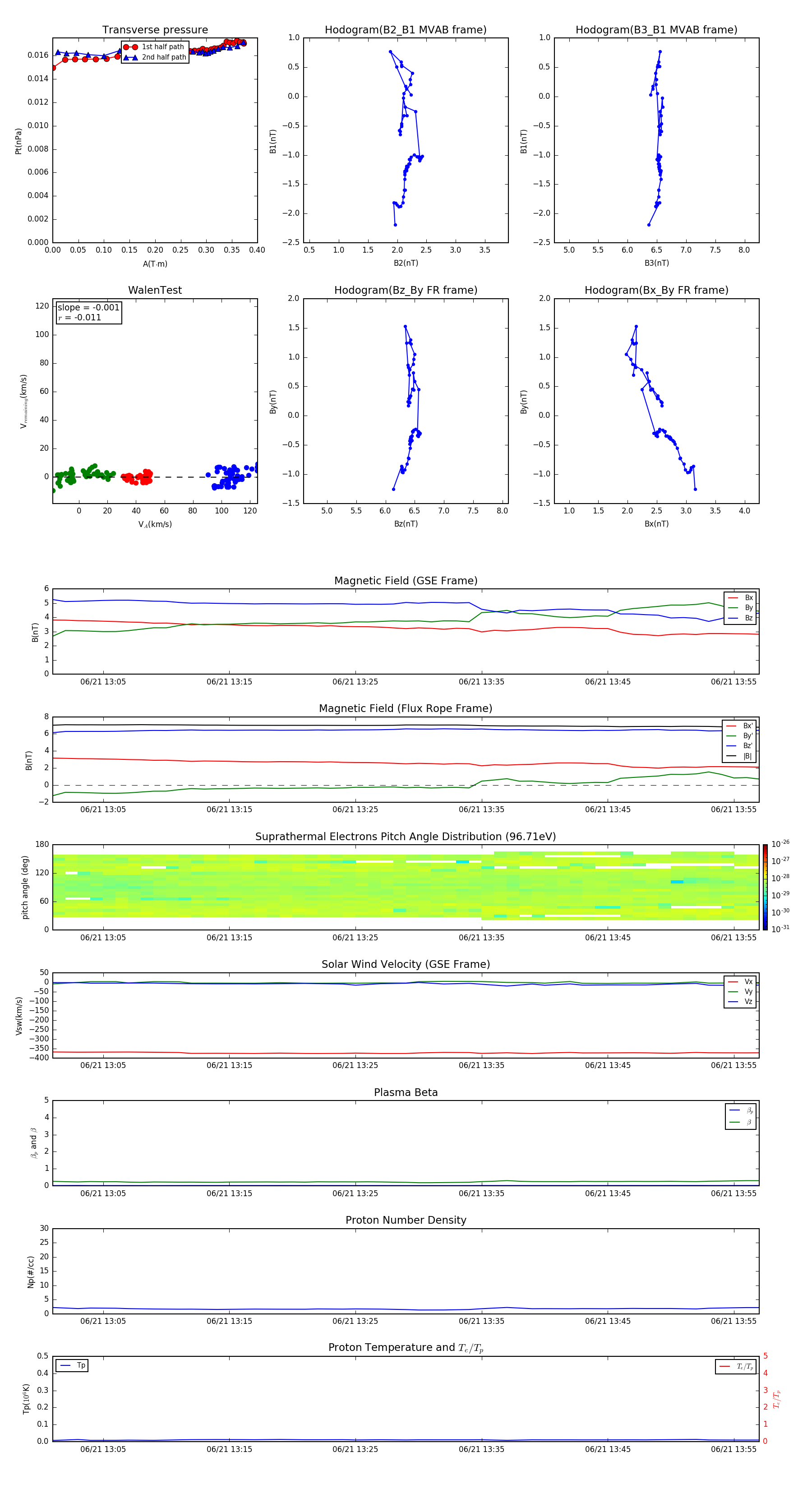Click the 'Tp' legend in temperature plot
This screenshot has width=812, height=1489.
72,1366
